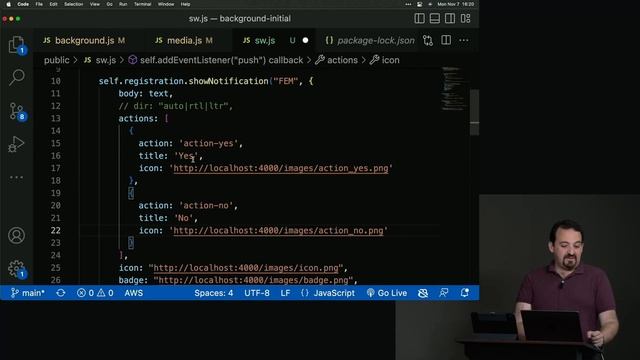Click images/icon.png URL link
Viewport: 640px width, 360px height.
pyautogui.click(x=246, y=268)
